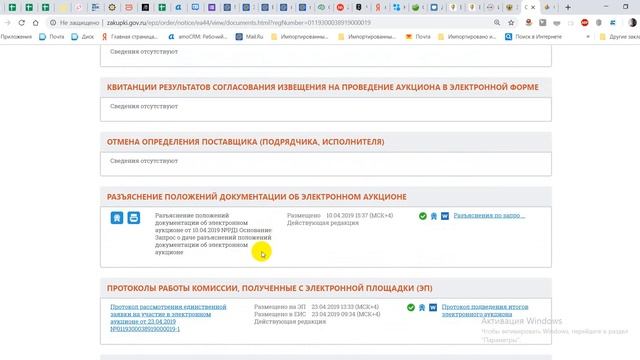
Task: Open Приложения in the bookmarks bar
Action: [x=16, y=37]
